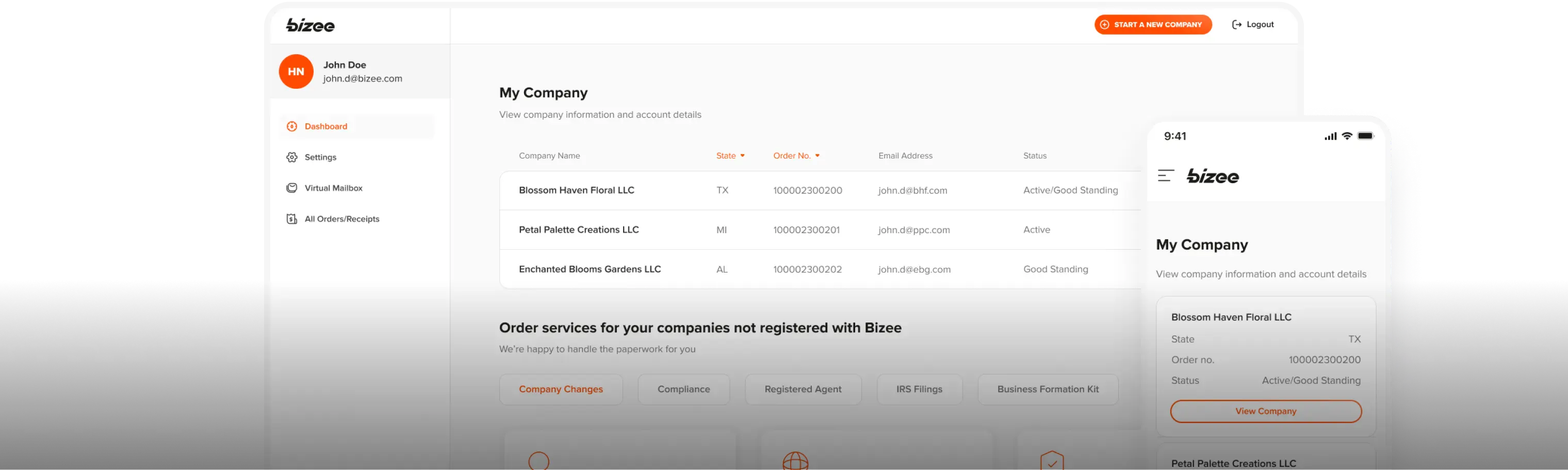
Task: Click the Settings gear icon
Action: tap(292, 158)
